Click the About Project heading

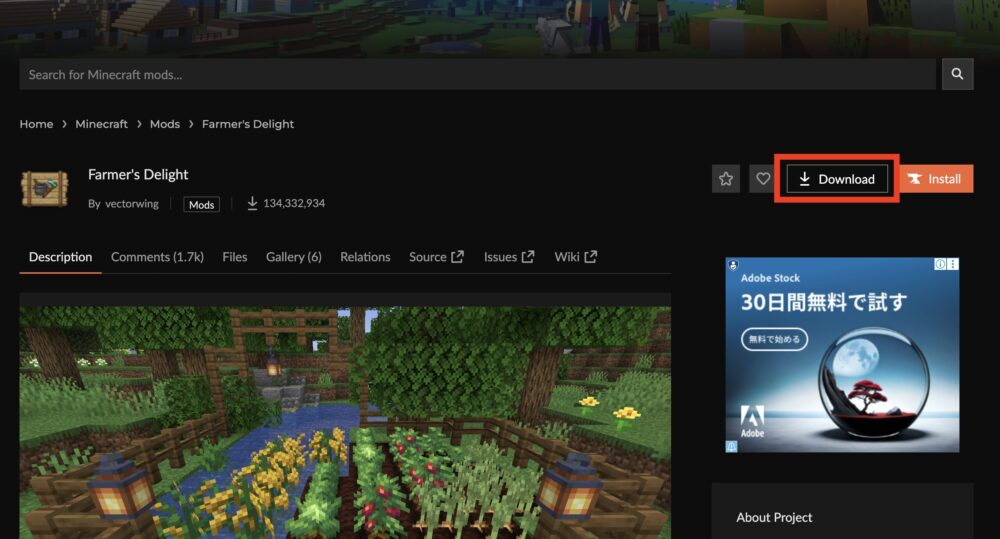pyautogui.click(x=774, y=517)
